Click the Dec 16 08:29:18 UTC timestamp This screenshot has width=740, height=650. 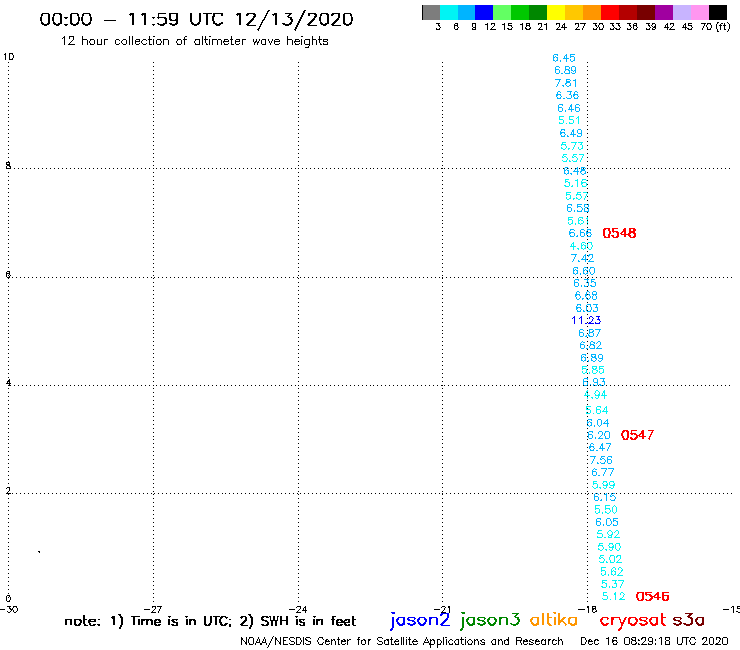tap(654, 642)
